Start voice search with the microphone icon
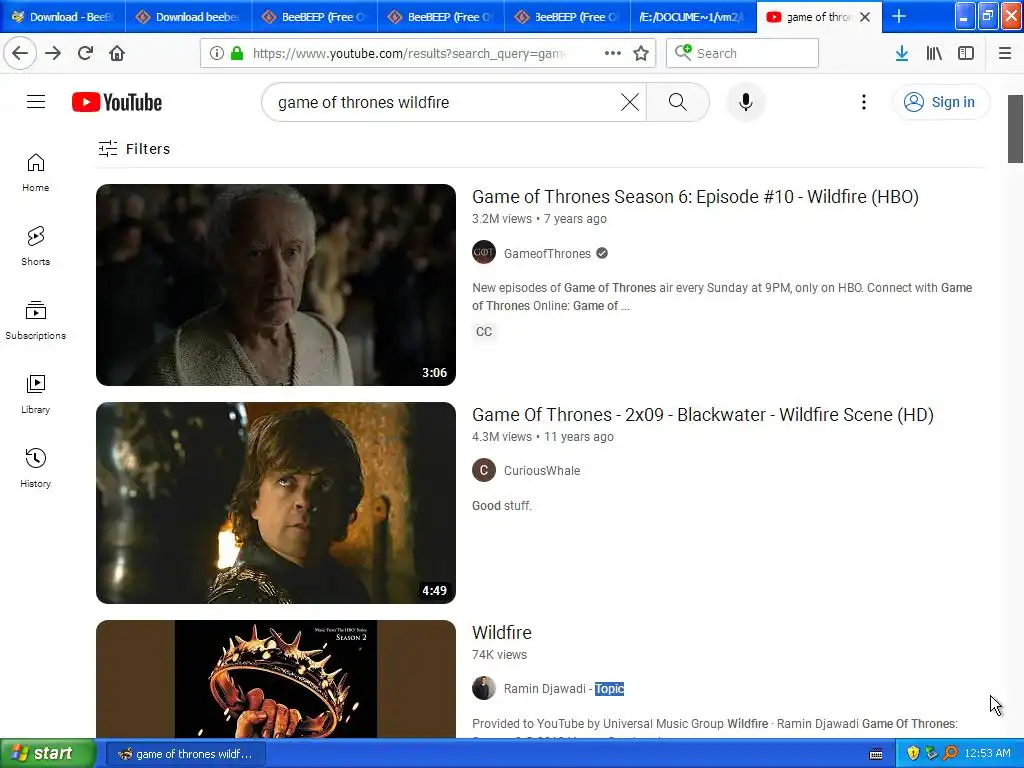Viewport: 1024px width, 768px height. point(745,102)
